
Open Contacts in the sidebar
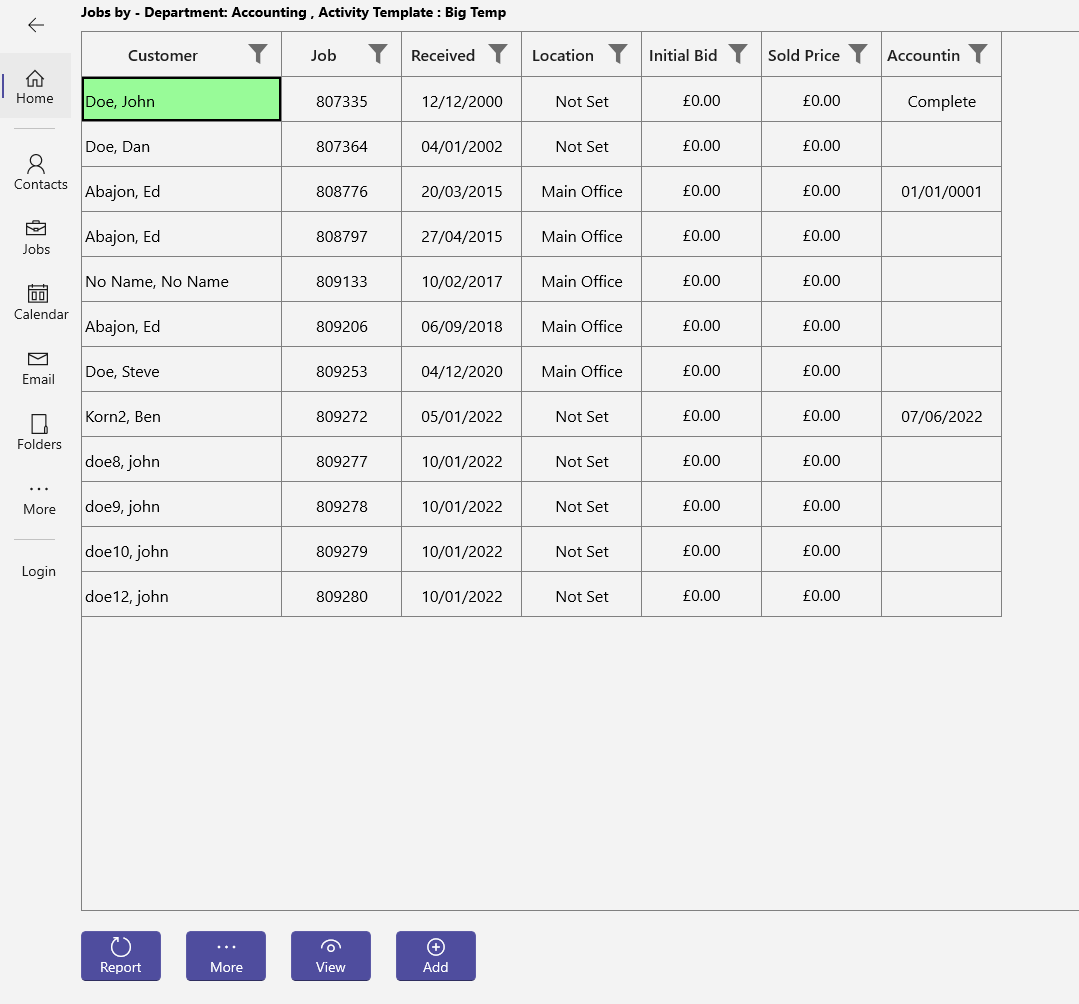click(41, 172)
